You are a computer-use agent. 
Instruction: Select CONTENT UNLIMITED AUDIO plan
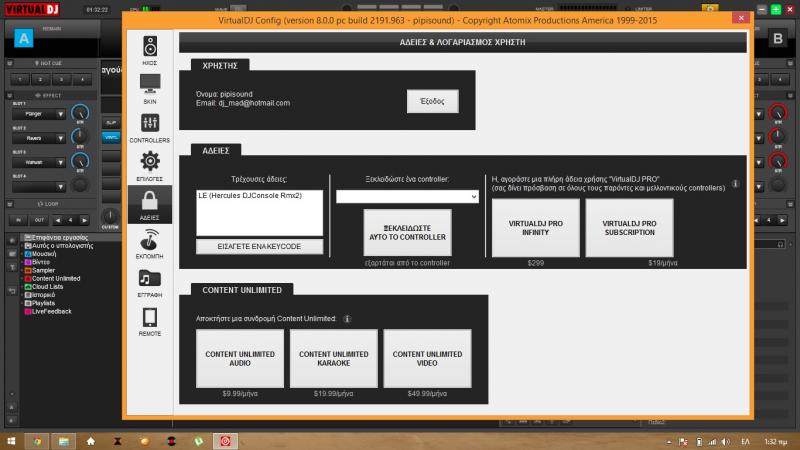(x=240, y=359)
